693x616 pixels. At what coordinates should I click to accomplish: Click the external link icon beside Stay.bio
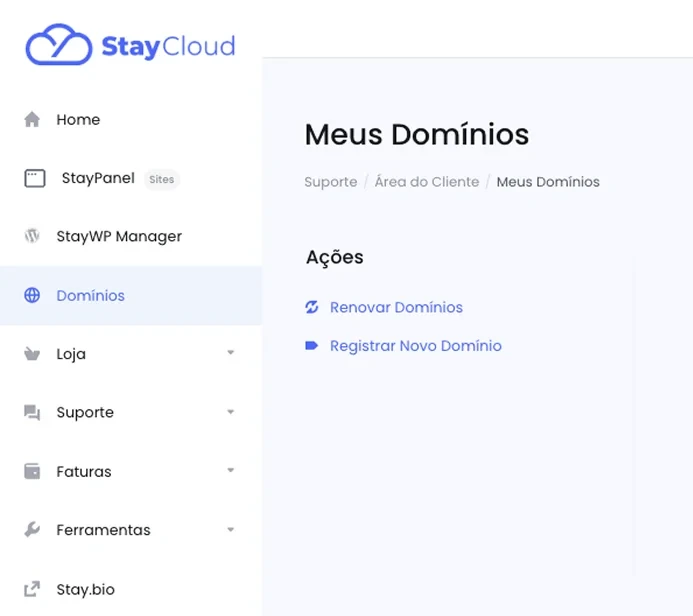click(x=32, y=589)
